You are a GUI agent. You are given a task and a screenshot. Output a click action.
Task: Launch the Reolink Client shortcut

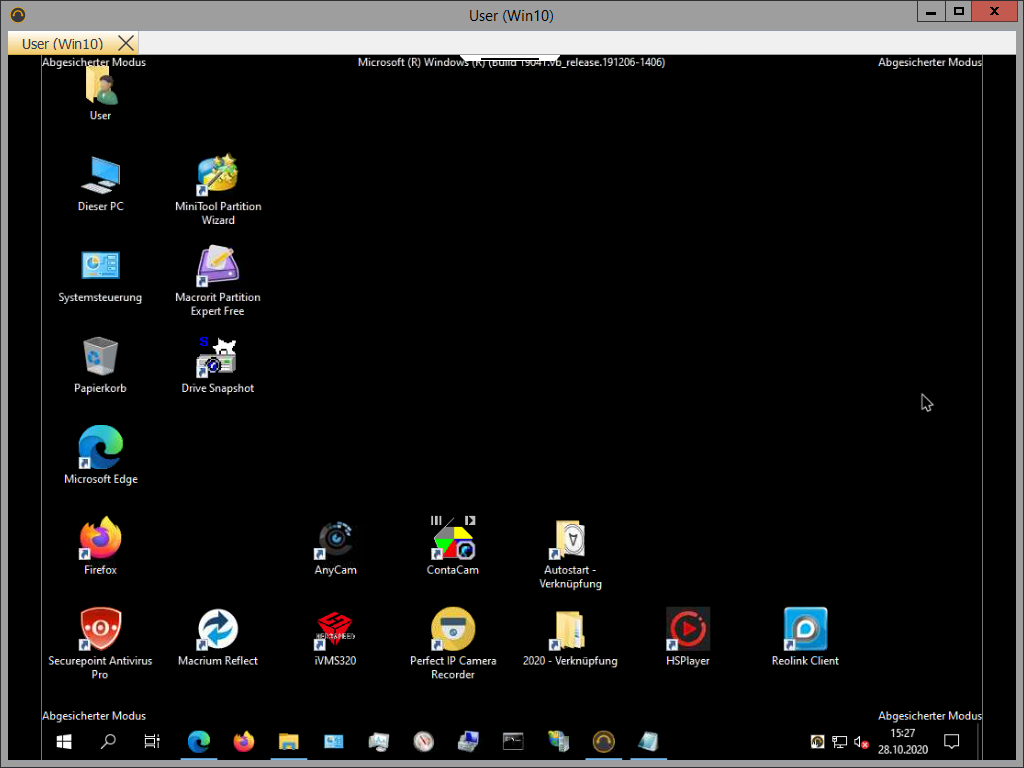[805, 631]
